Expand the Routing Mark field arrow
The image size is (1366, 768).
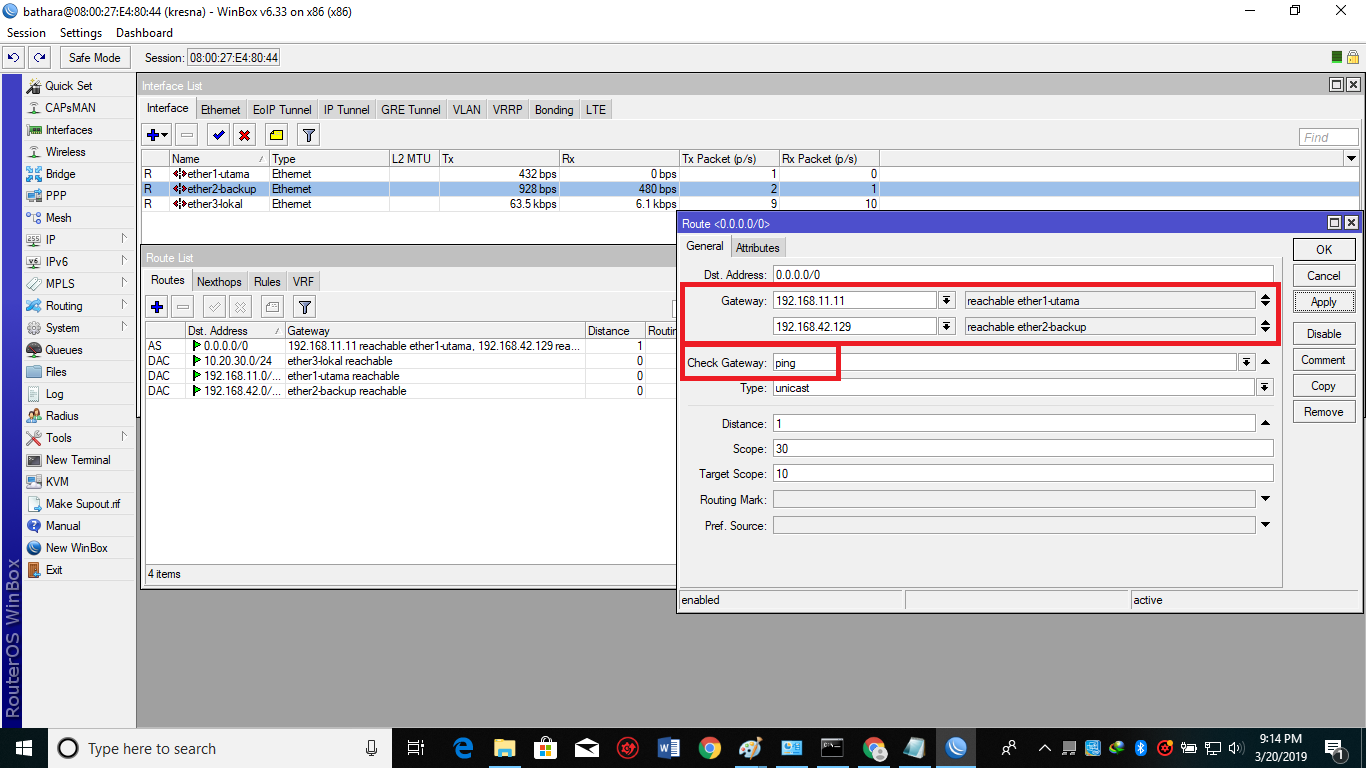(1265, 499)
